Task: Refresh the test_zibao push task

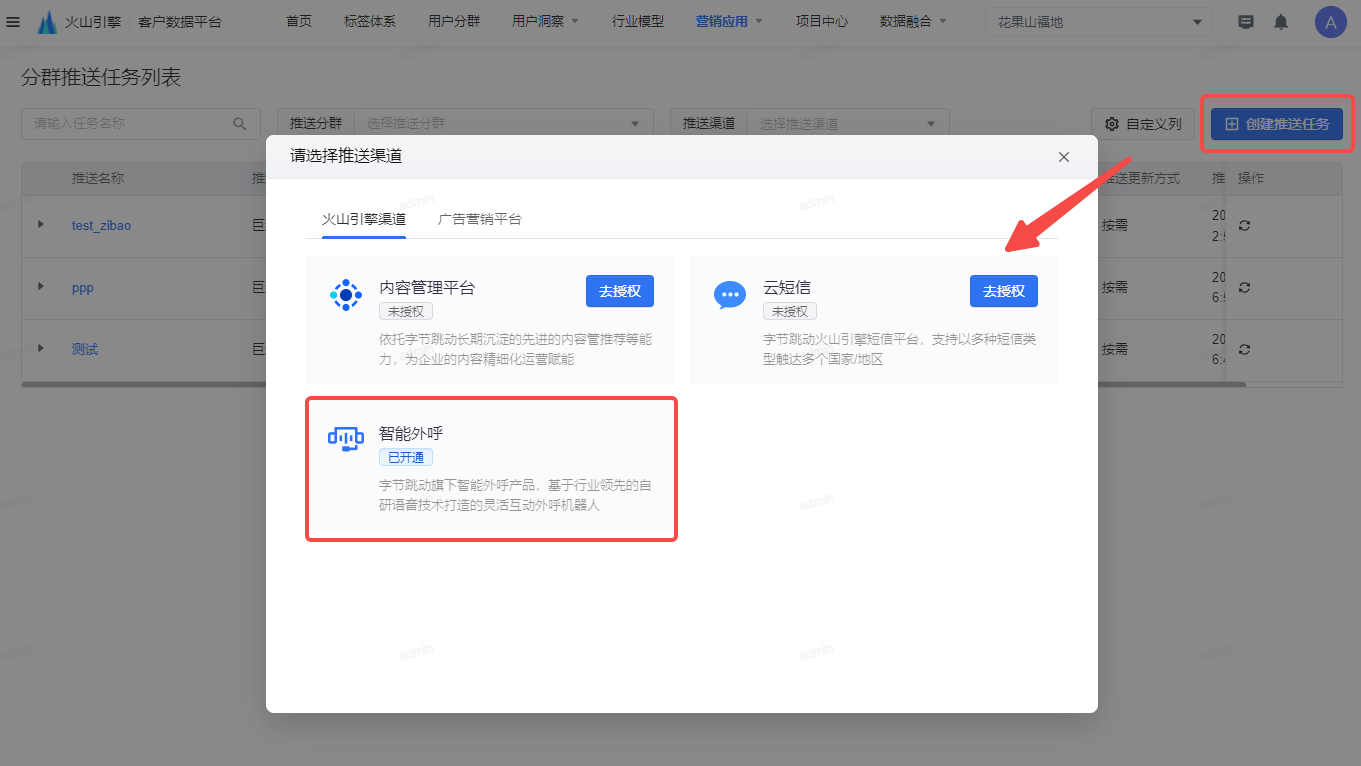Action: pyautogui.click(x=1244, y=225)
